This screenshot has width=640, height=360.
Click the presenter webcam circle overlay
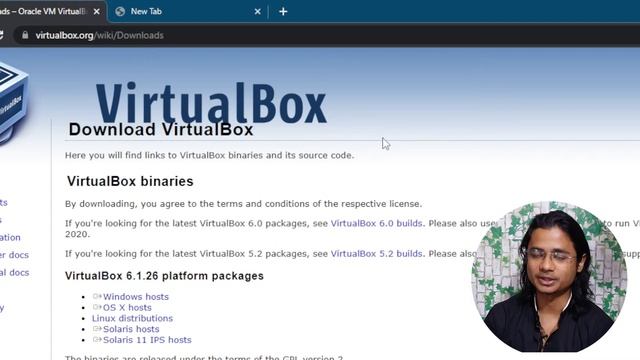(549, 276)
